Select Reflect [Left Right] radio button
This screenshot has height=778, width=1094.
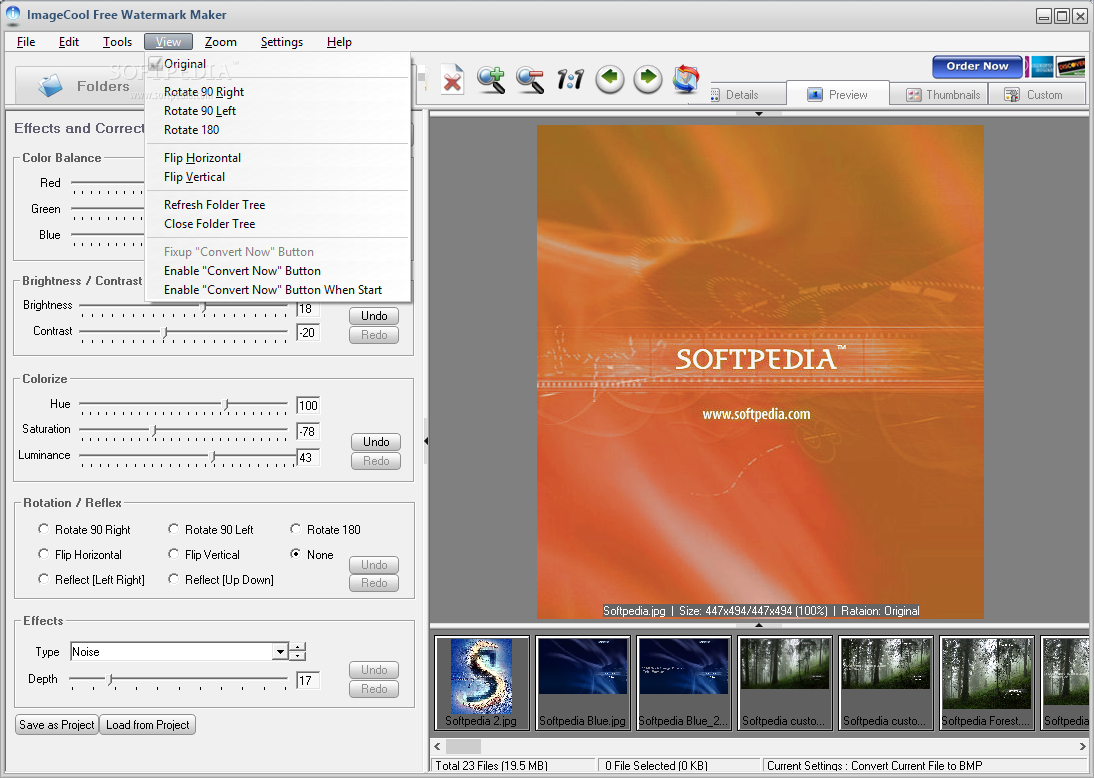(43, 579)
